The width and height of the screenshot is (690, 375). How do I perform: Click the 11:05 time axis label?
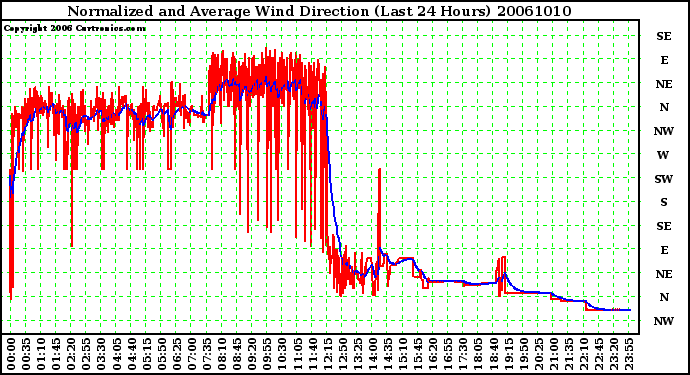point(297,354)
